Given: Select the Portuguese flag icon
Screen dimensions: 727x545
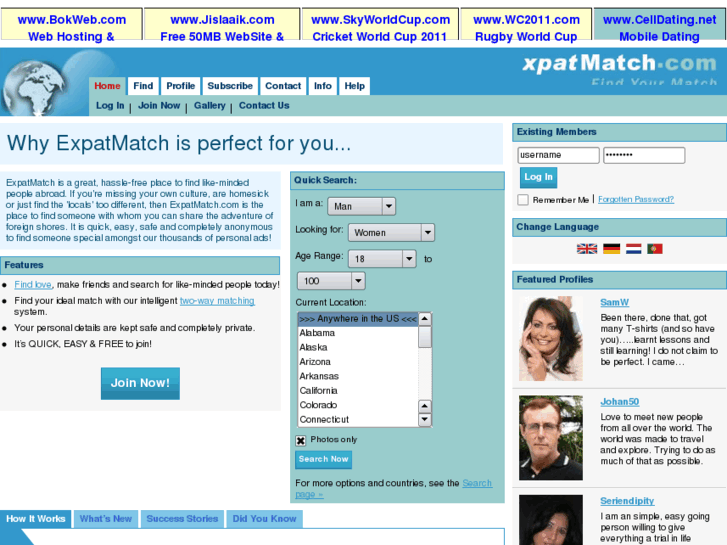Looking at the screenshot, I should click(x=655, y=249).
